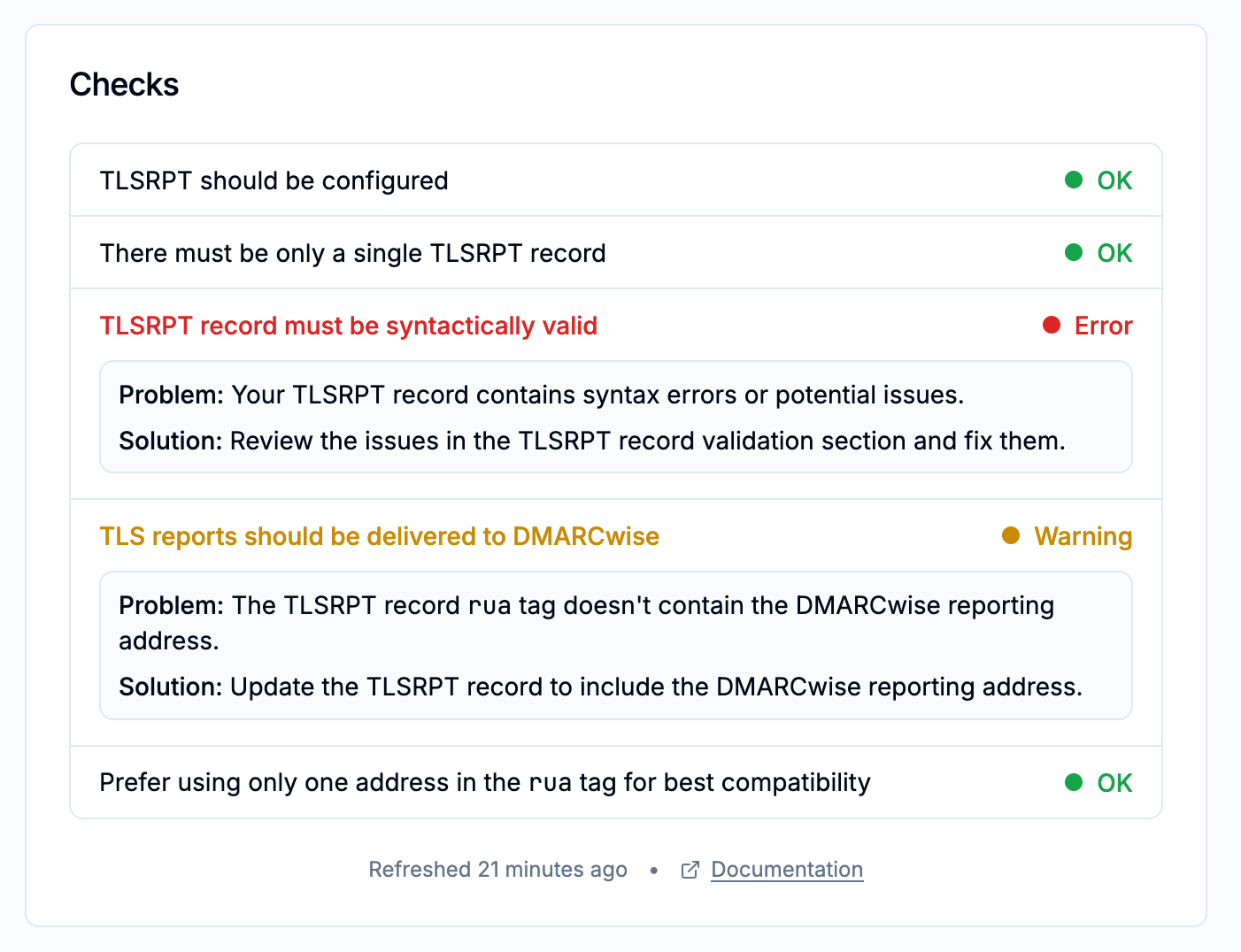The height and width of the screenshot is (952, 1241).
Task: Click the OK status label on first check
Action: pos(1114,180)
